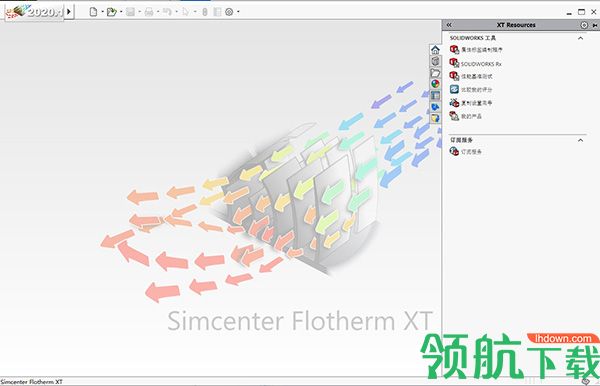600x386 pixels.
Task: Click the status bar icon at bottom right
Action: [x=585, y=381]
